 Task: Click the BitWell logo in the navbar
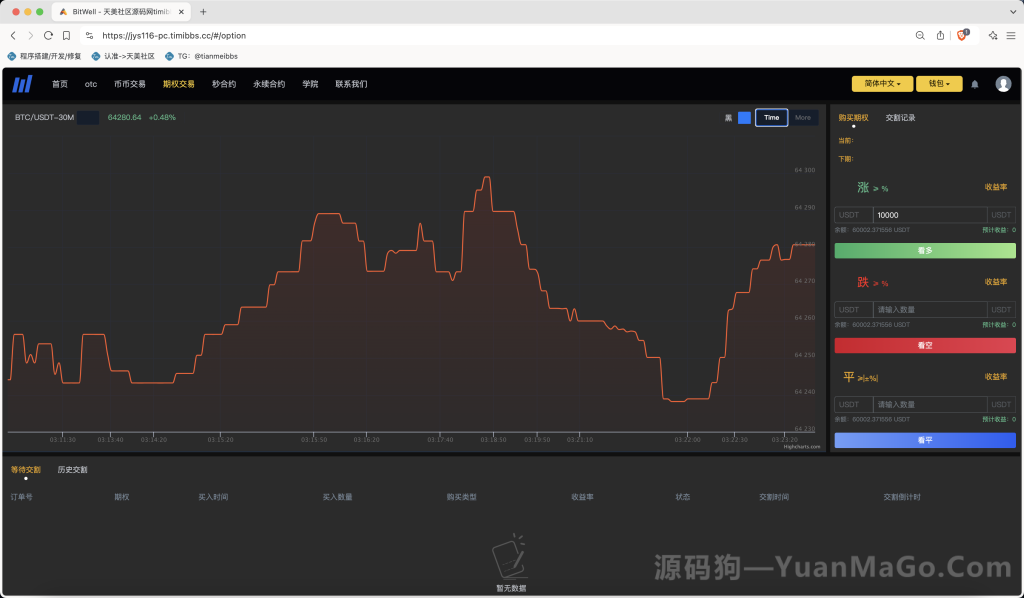[21, 84]
